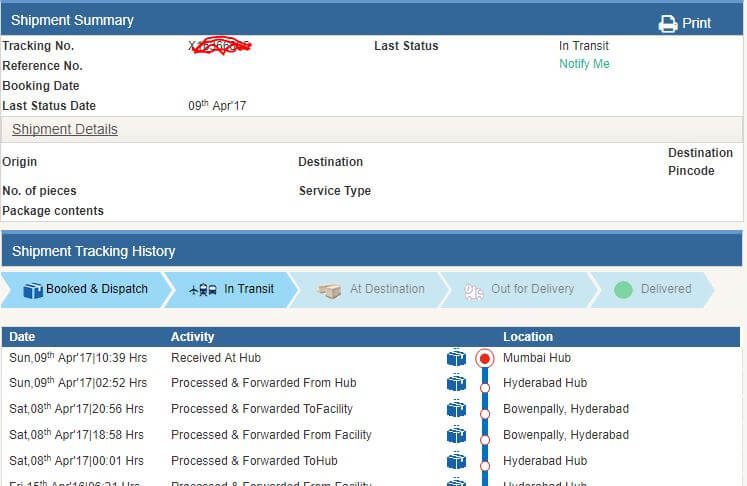
Task: Click package icon in Forwarded ToFacility row
Action: tap(456, 409)
